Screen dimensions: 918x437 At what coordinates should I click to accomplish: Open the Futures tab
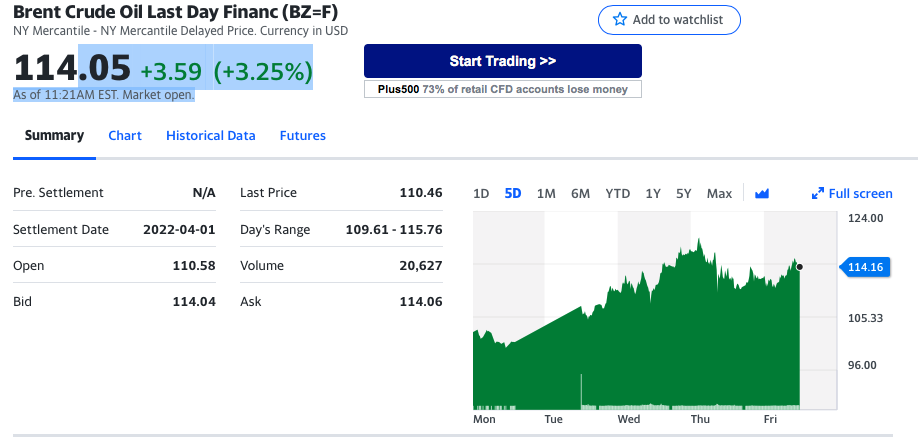tap(303, 135)
